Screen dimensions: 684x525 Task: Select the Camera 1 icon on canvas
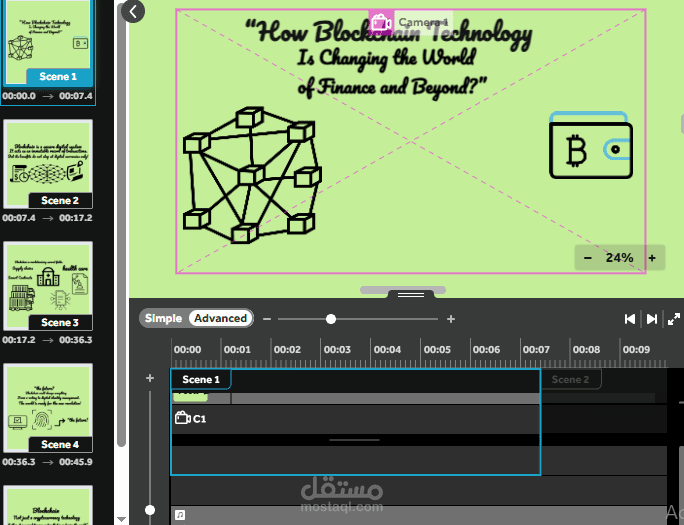coord(381,22)
